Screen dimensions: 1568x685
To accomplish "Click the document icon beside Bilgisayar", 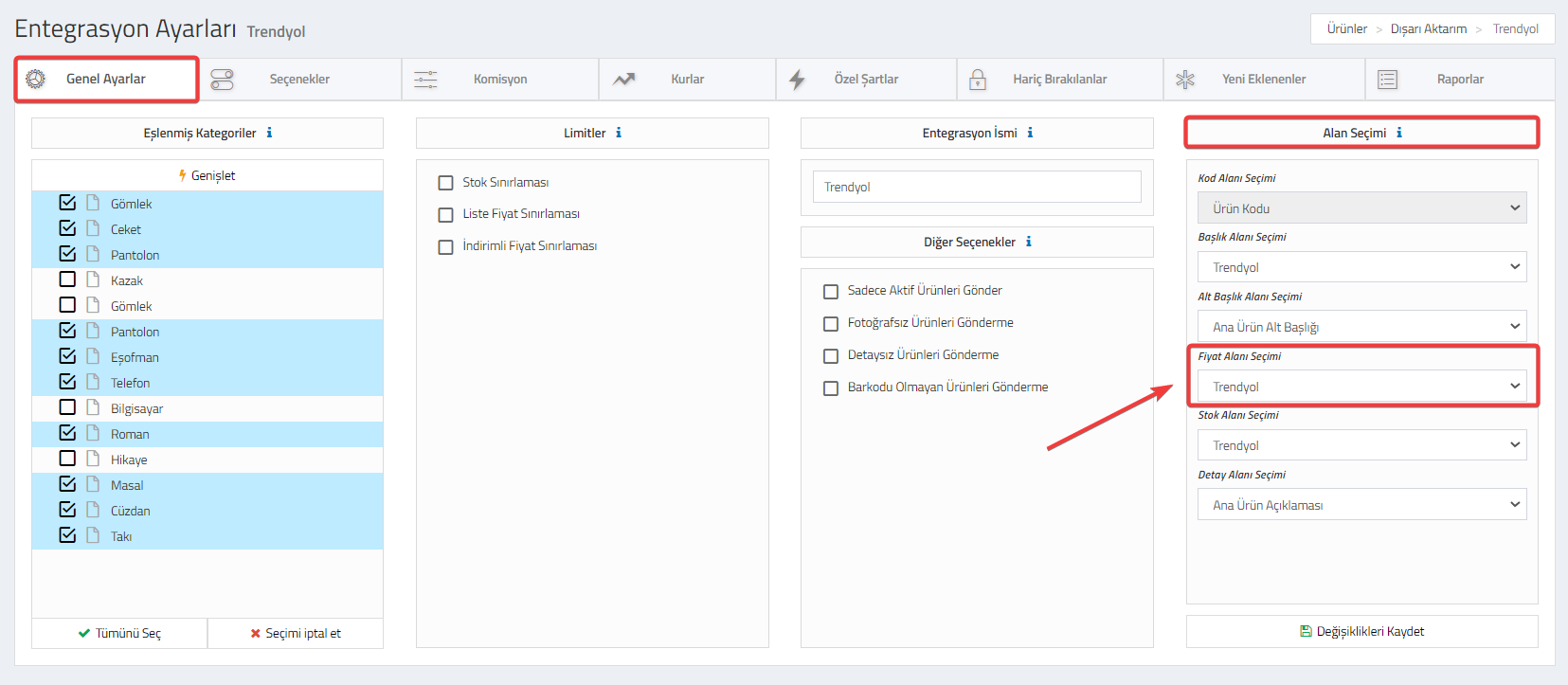I will click(93, 407).
